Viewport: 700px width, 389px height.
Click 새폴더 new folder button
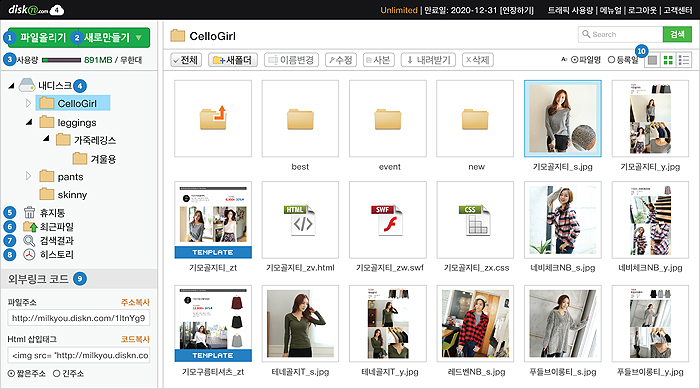pos(233,60)
